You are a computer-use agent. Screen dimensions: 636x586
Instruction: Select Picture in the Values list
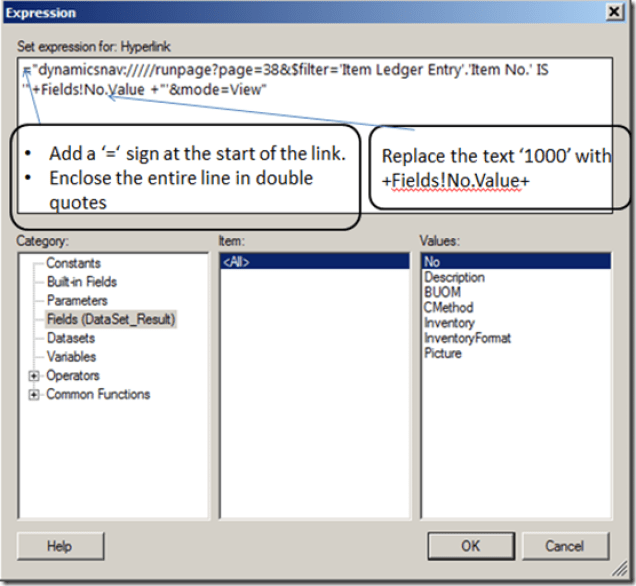(443, 353)
